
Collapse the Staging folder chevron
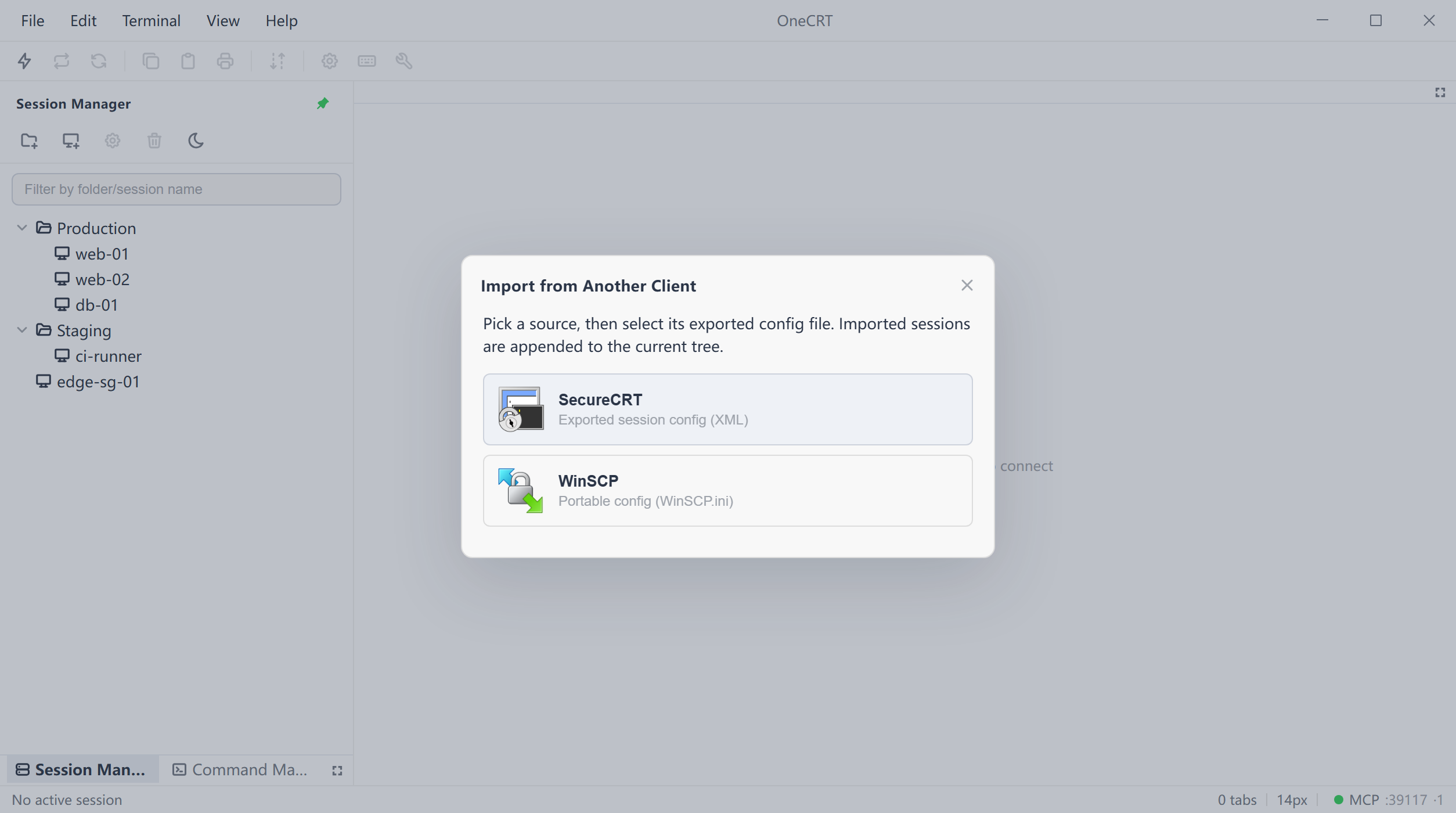coord(22,330)
